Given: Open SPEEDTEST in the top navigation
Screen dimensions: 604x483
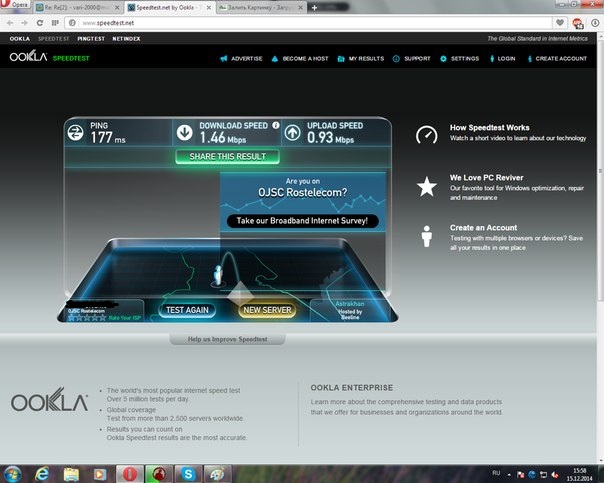Looking at the screenshot, I should point(54,39).
